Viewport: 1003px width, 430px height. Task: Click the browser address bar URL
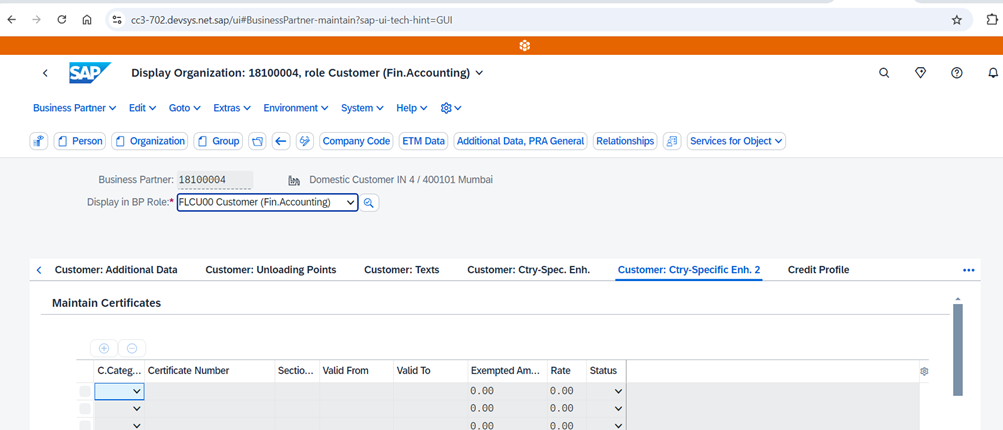292,20
